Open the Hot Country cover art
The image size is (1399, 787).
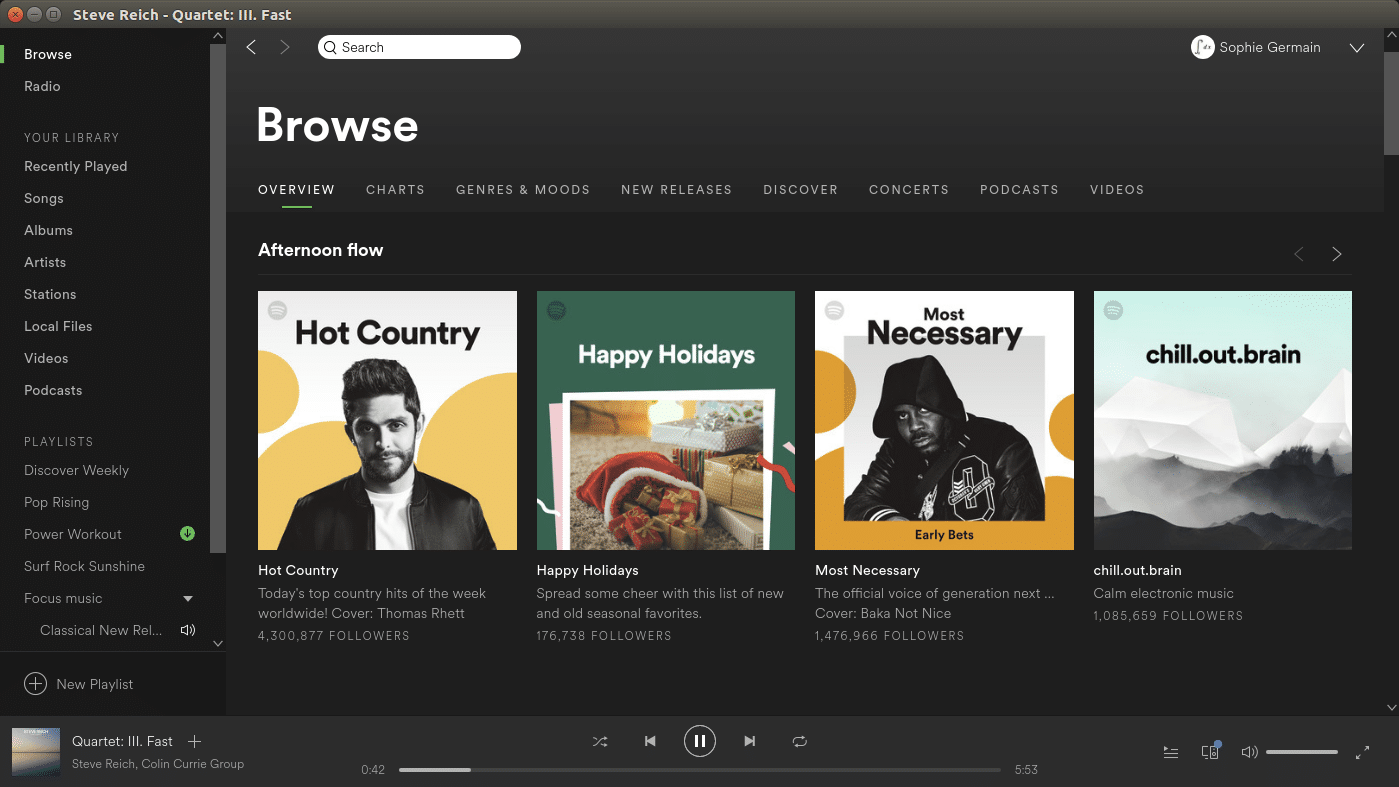coord(387,420)
